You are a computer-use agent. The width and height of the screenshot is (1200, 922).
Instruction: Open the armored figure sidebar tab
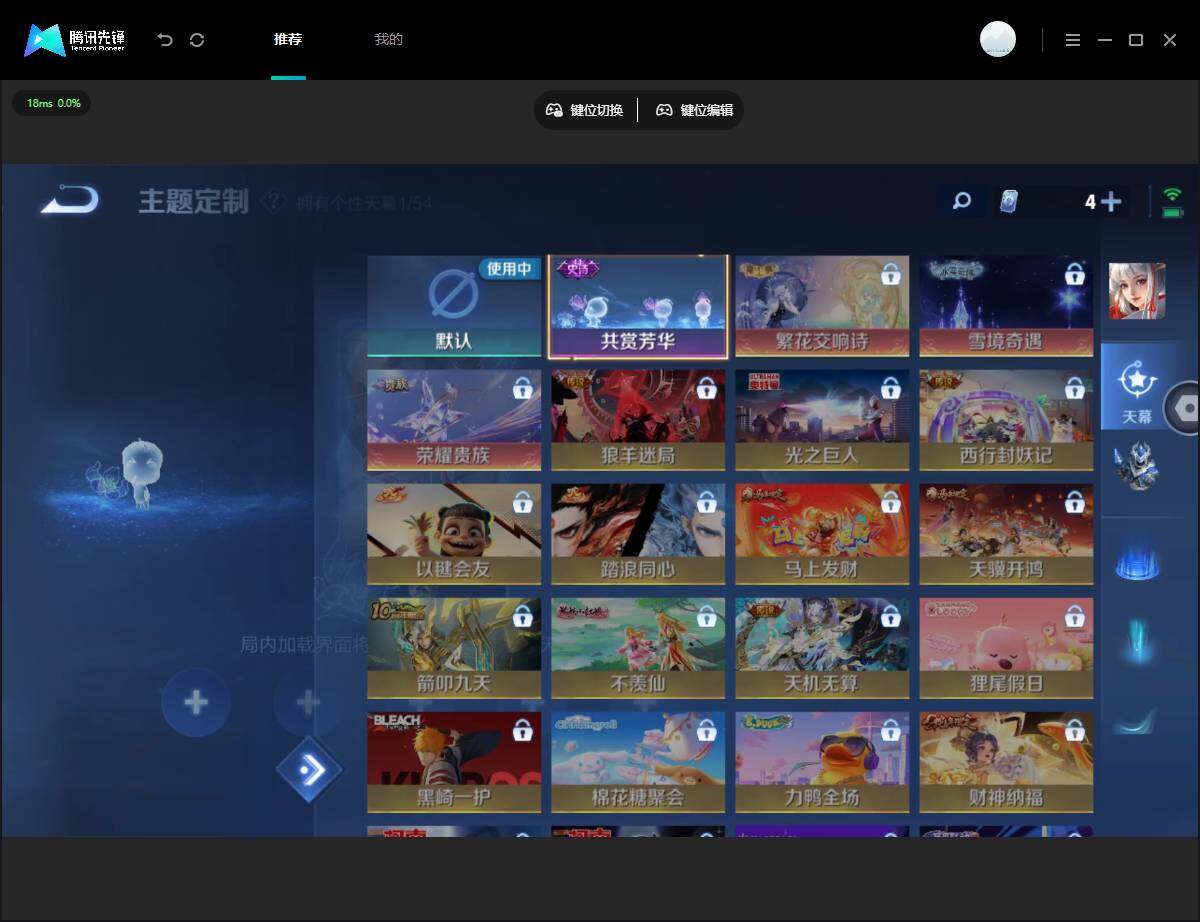tap(1137, 465)
